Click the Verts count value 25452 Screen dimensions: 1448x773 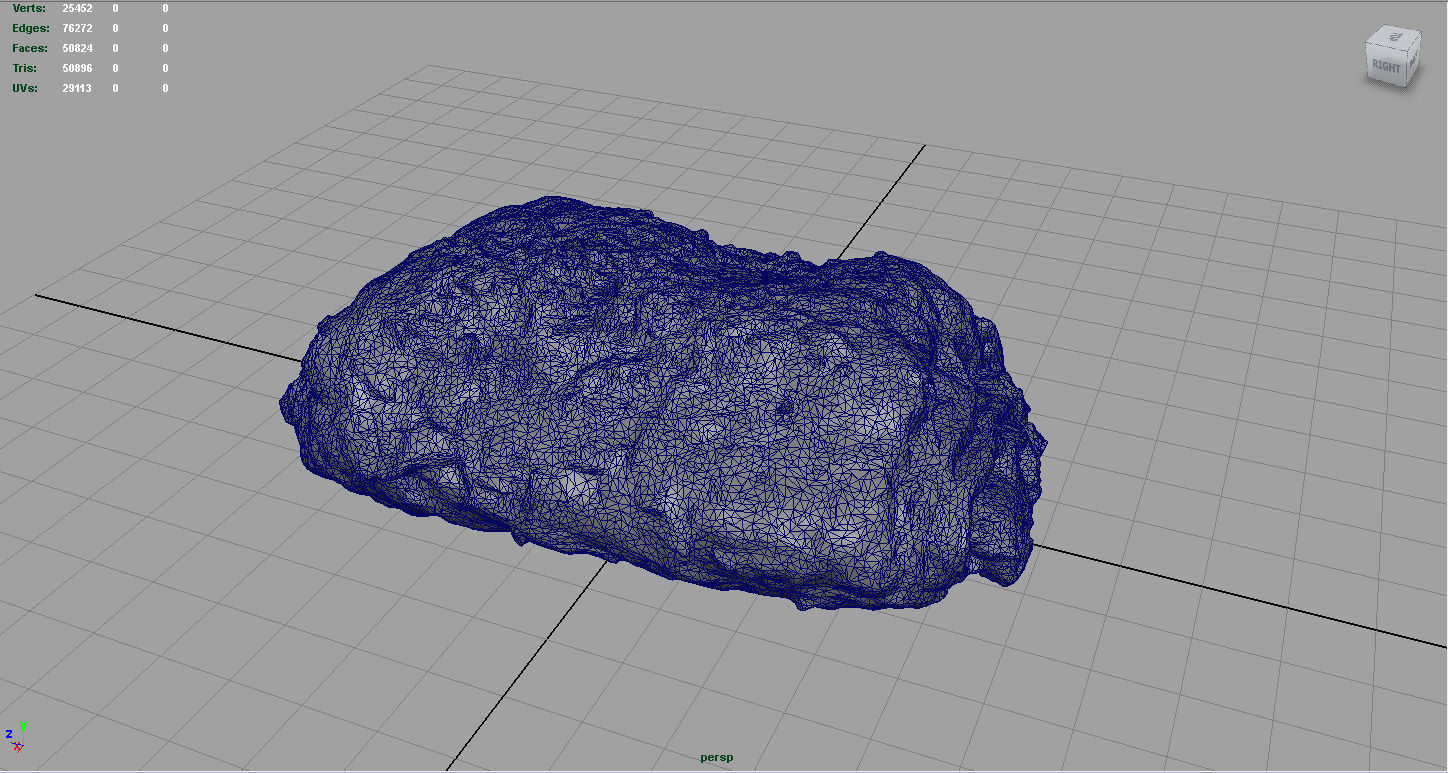77,8
